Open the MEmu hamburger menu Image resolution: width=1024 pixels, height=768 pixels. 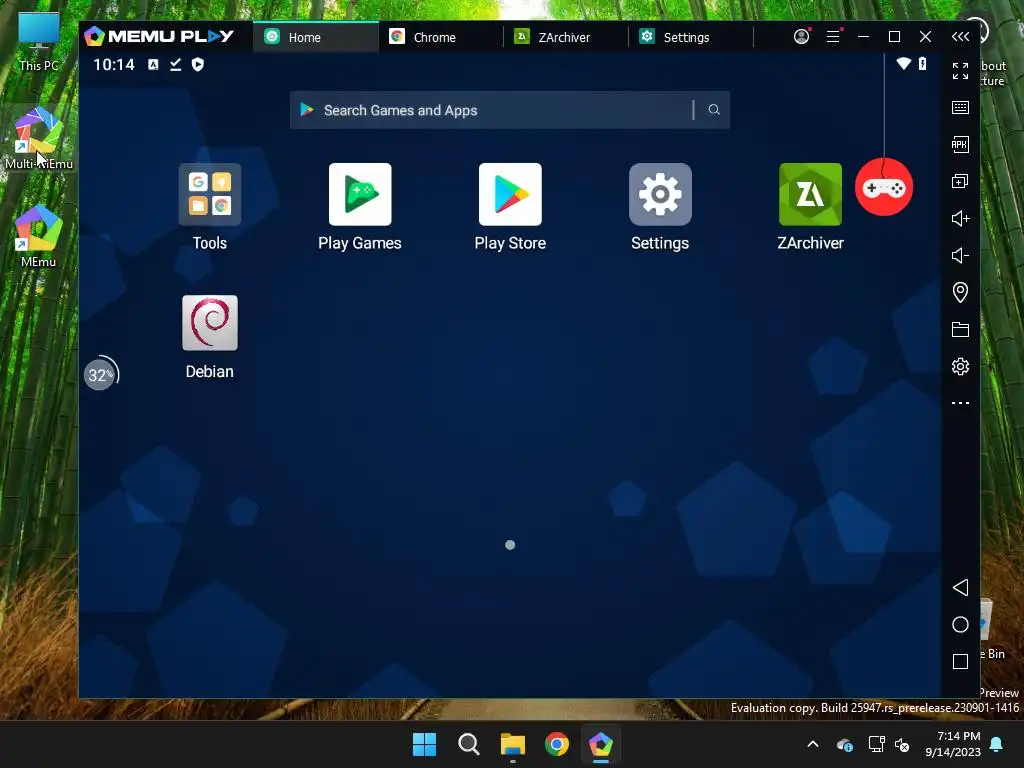[x=833, y=37]
